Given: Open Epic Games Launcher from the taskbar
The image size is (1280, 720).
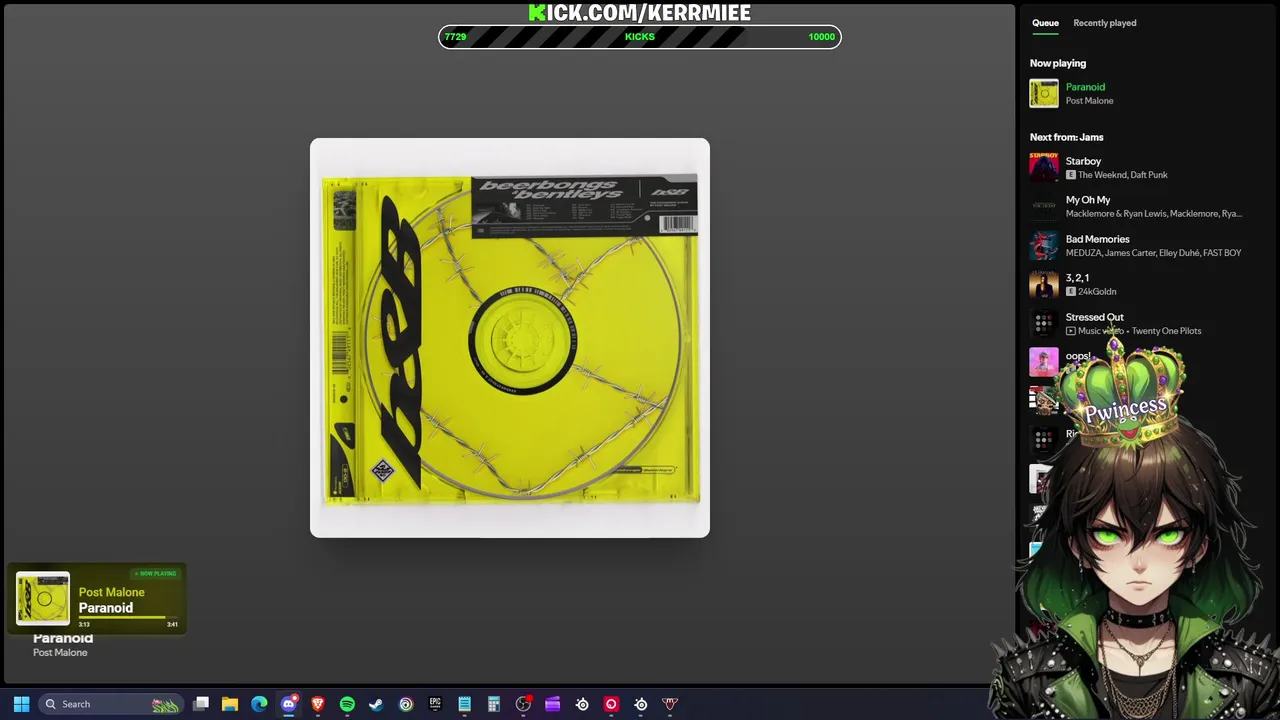Looking at the screenshot, I should 435,704.
